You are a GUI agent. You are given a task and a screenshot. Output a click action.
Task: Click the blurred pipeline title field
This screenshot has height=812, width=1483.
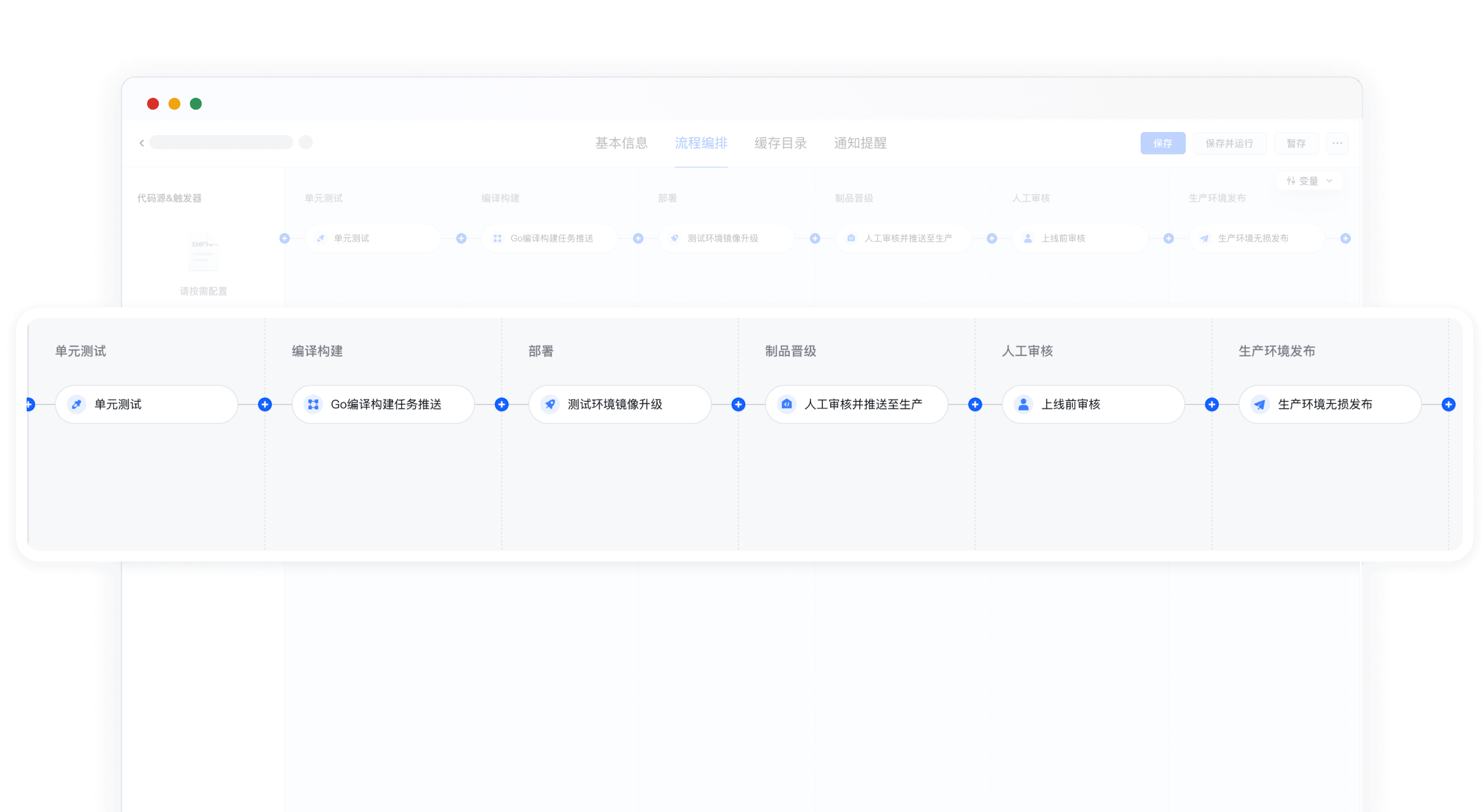point(221,142)
